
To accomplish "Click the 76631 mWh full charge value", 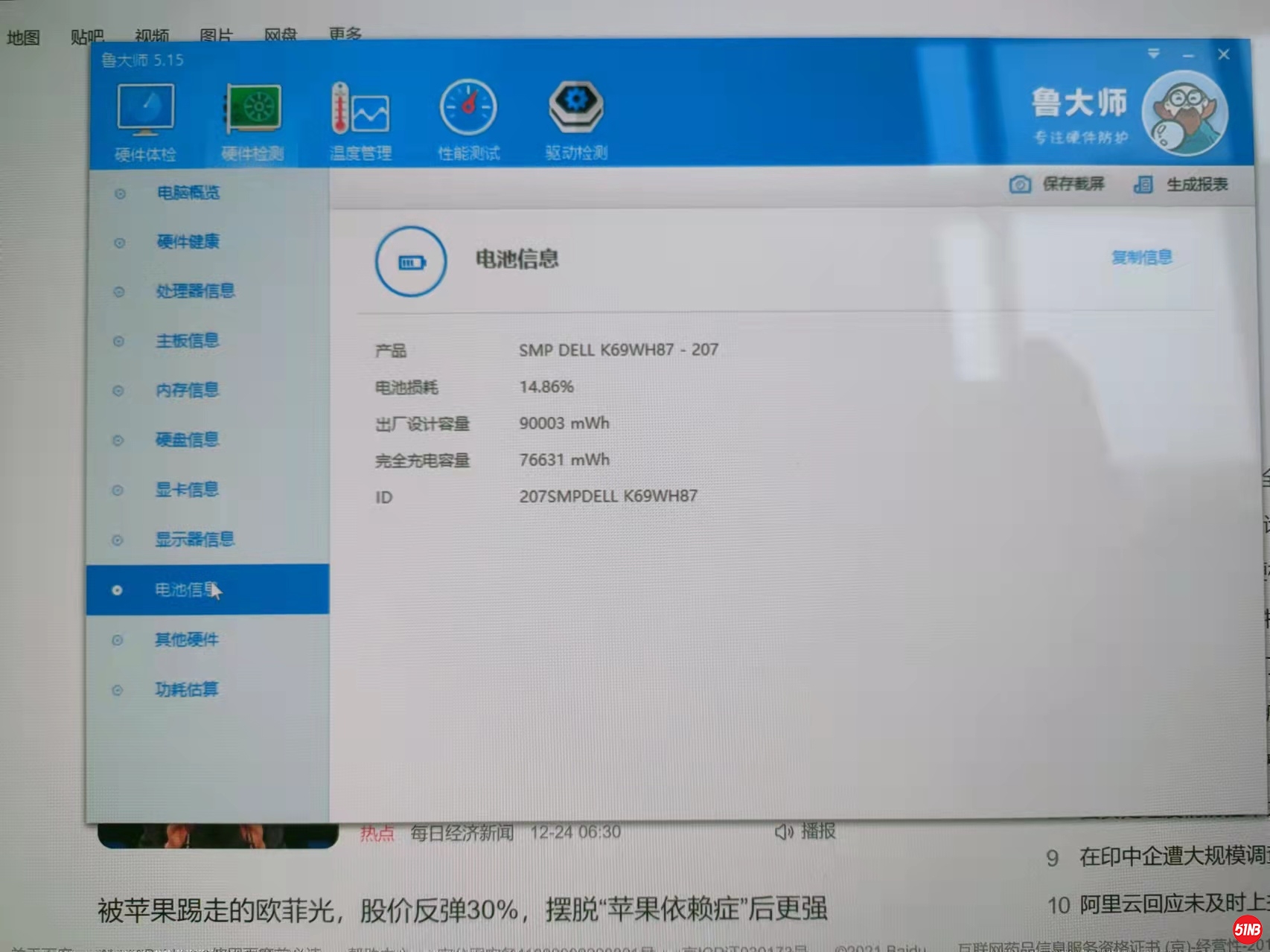I will point(564,460).
